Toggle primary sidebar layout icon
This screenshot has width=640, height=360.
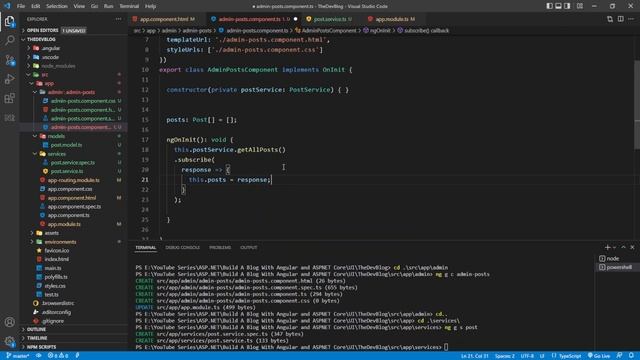pos(549,6)
